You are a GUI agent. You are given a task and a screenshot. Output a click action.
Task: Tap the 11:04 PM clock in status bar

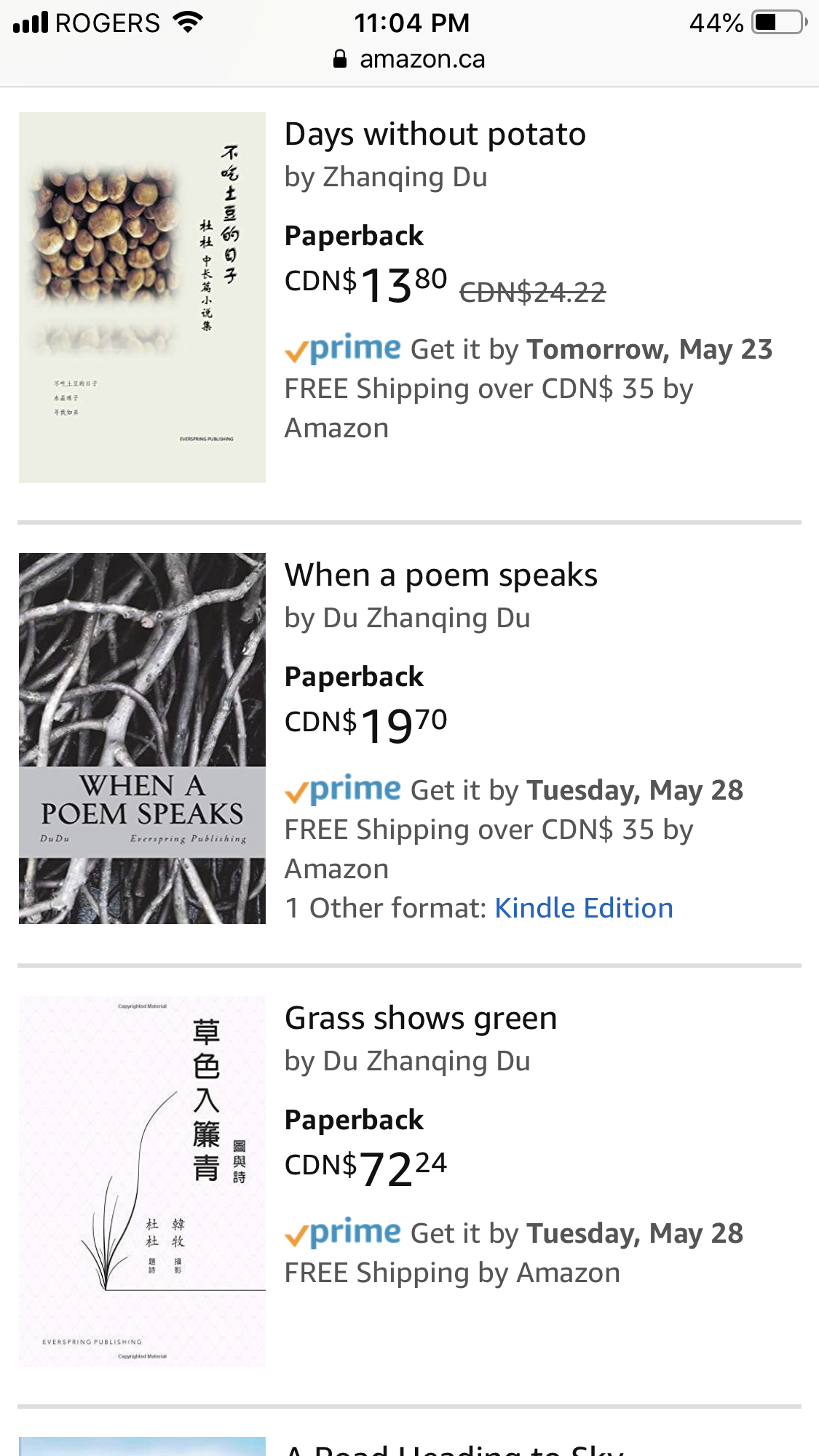411,23
